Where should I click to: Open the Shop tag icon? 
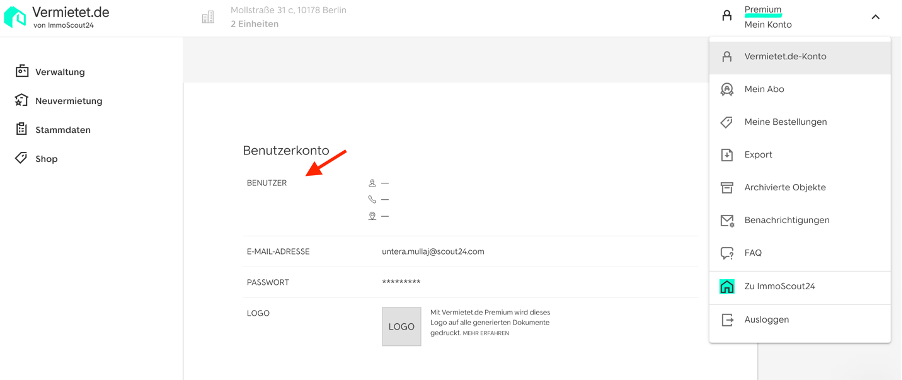coord(22,158)
